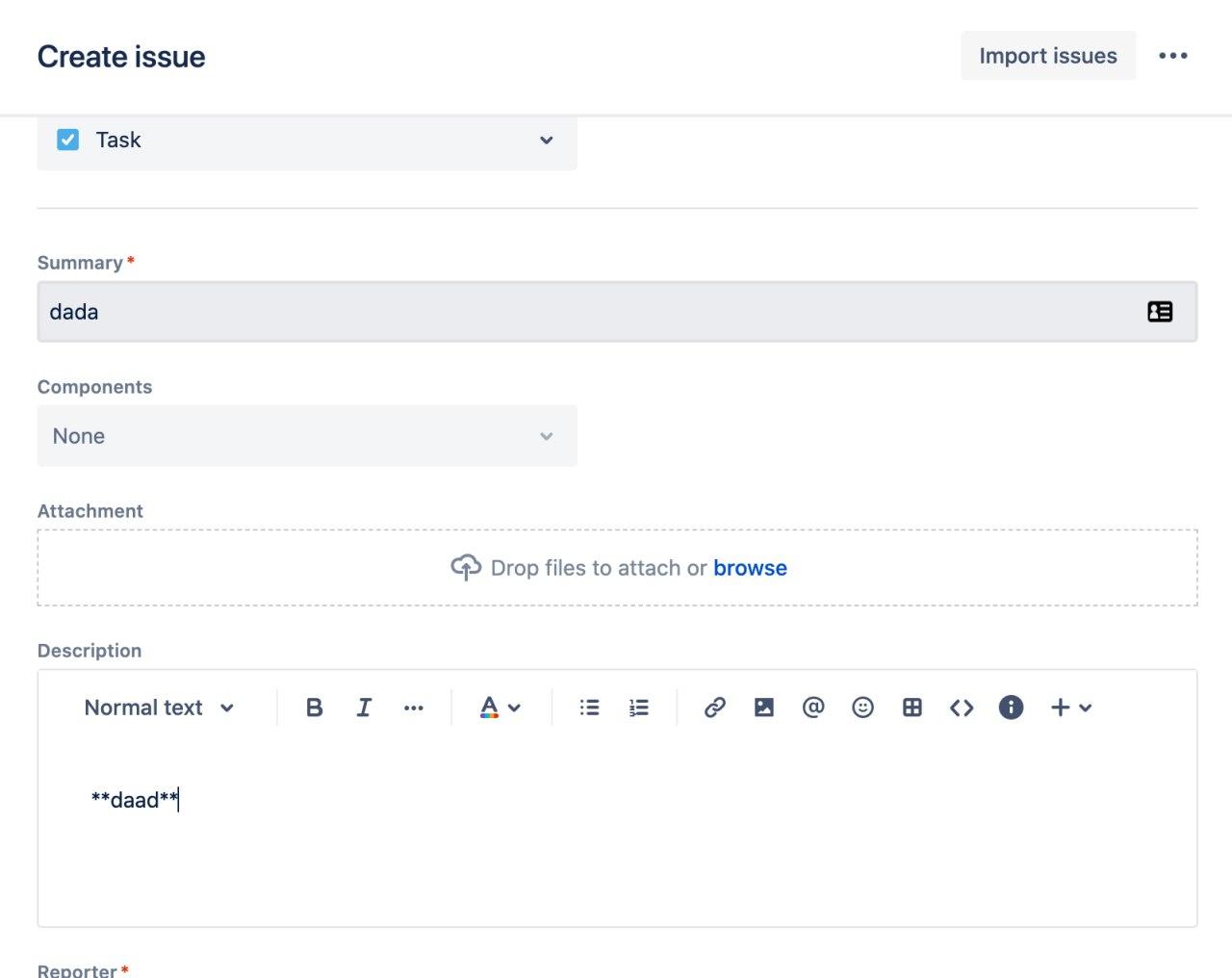The width and height of the screenshot is (1232, 978).
Task: Open the Task issue type dropdown
Action: click(x=307, y=141)
